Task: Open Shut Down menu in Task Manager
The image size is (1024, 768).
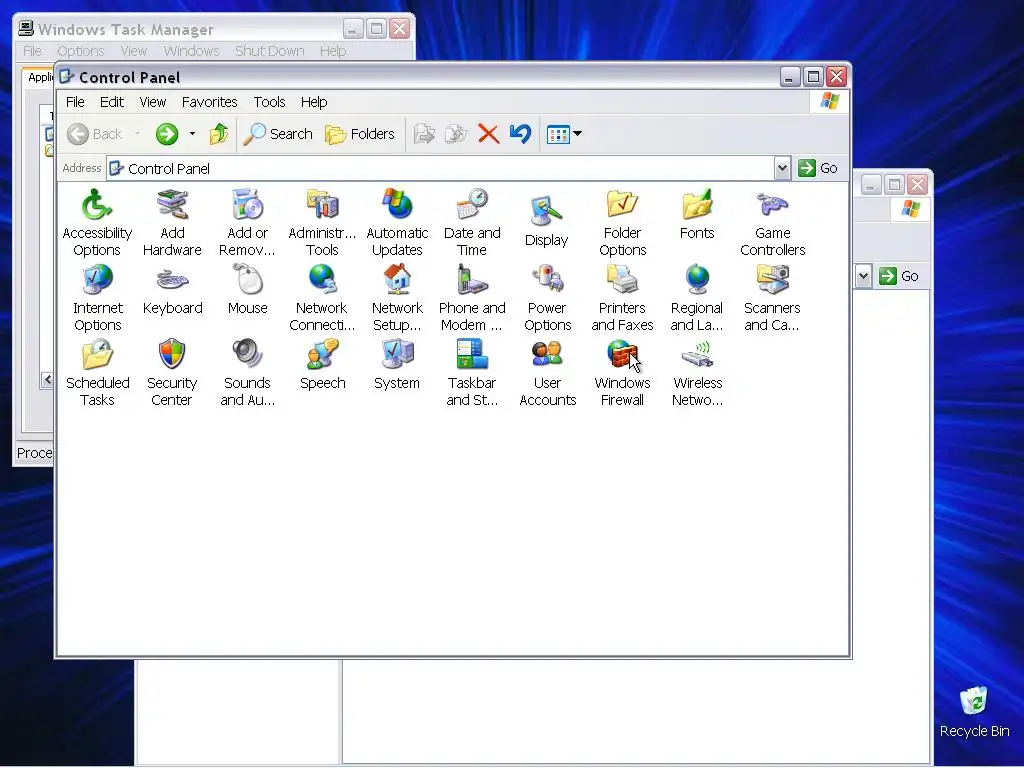Action: 269,51
